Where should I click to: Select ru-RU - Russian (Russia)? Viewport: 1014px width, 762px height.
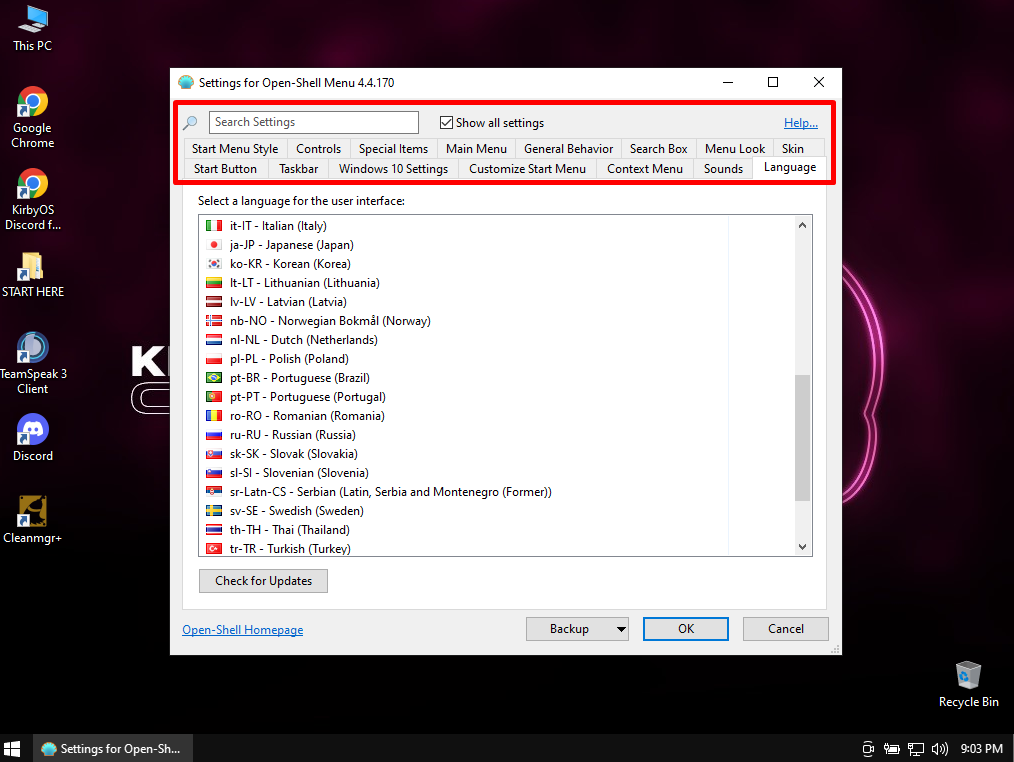pos(293,435)
